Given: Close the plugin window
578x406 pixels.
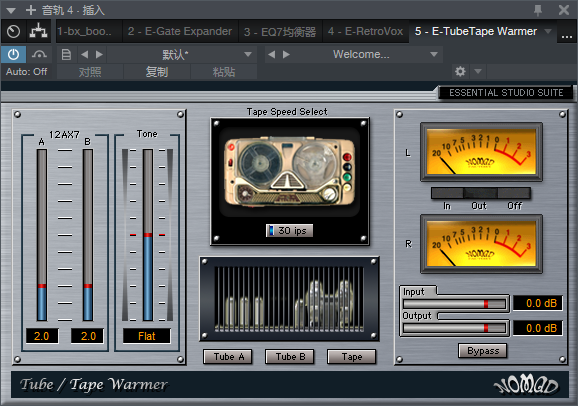Looking at the screenshot, I should pos(564,10).
